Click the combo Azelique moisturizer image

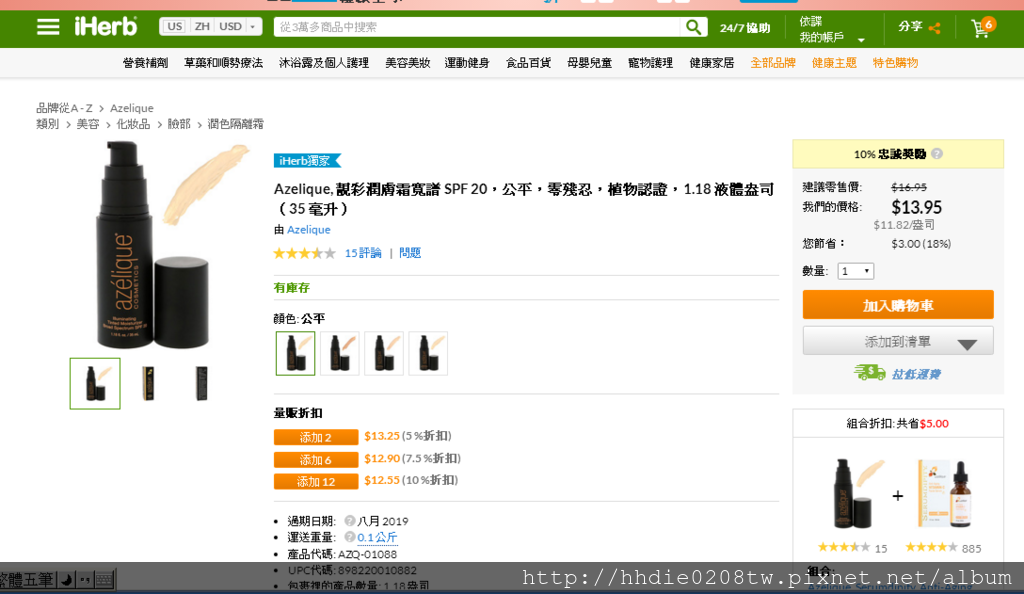(x=857, y=493)
